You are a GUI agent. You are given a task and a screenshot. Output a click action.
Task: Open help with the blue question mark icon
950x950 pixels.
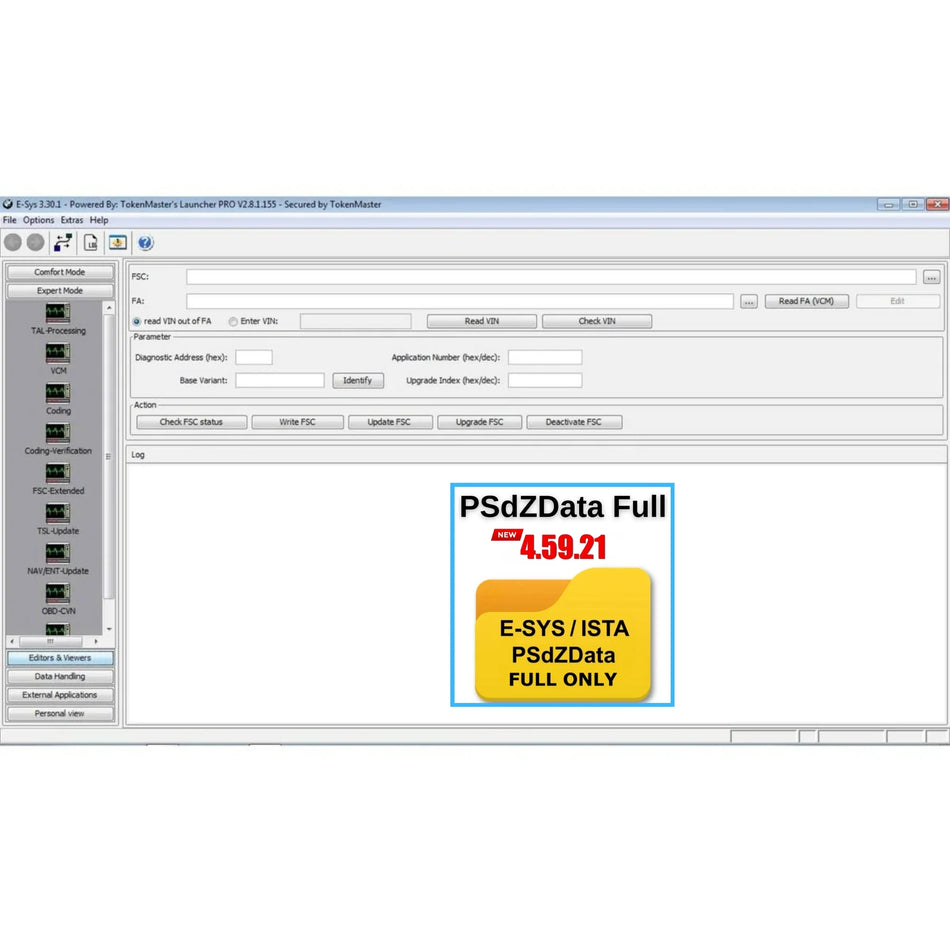pyautogui.click(x=145, y=243)
